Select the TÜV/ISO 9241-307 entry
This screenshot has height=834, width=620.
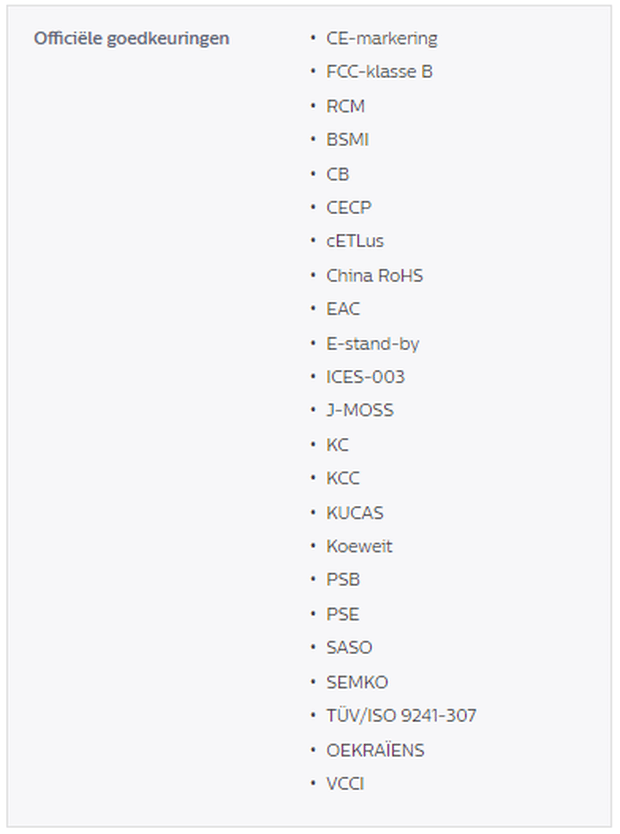[x=401, y=715]
